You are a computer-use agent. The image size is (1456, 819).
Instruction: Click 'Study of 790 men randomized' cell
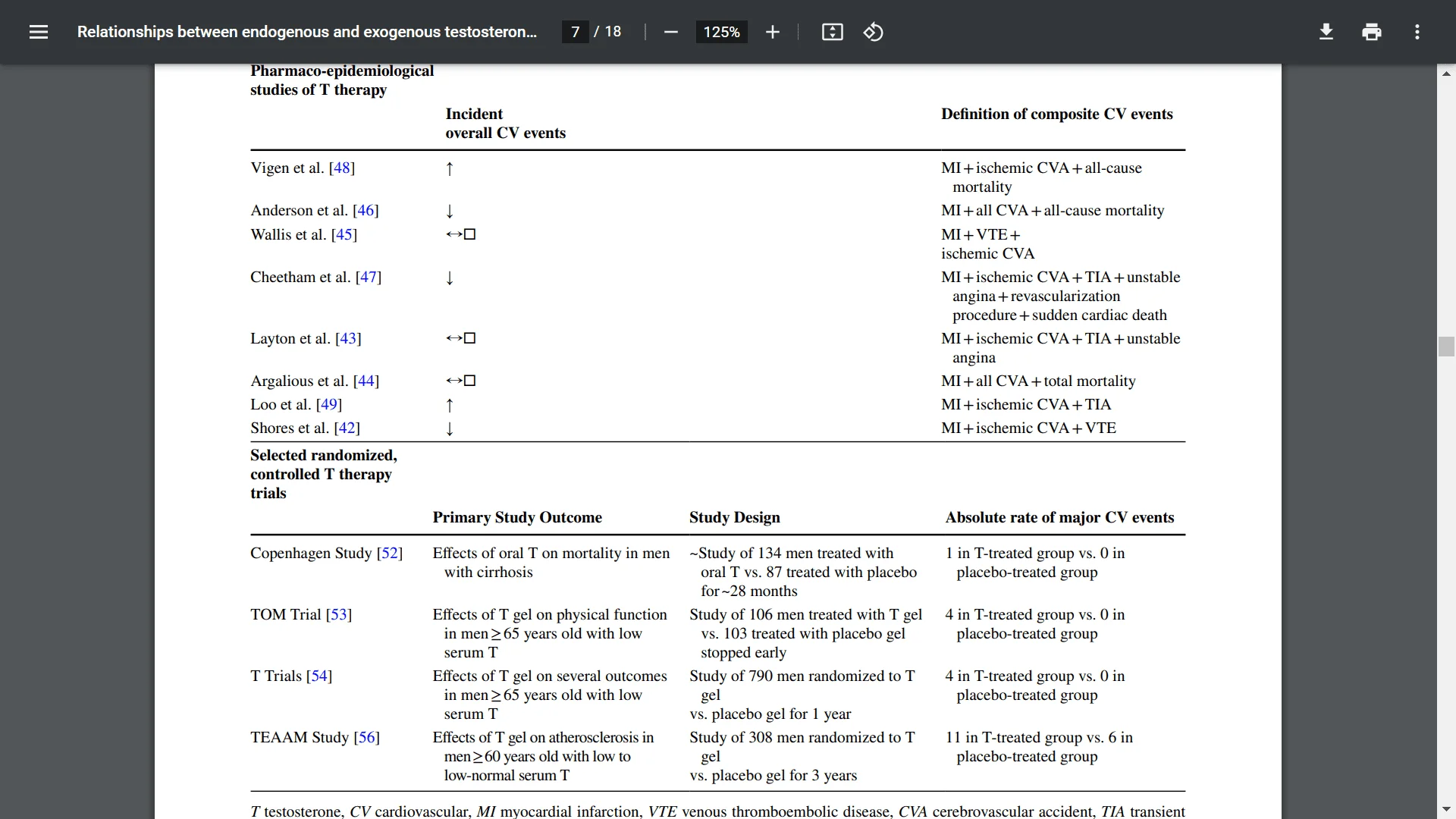802,695
